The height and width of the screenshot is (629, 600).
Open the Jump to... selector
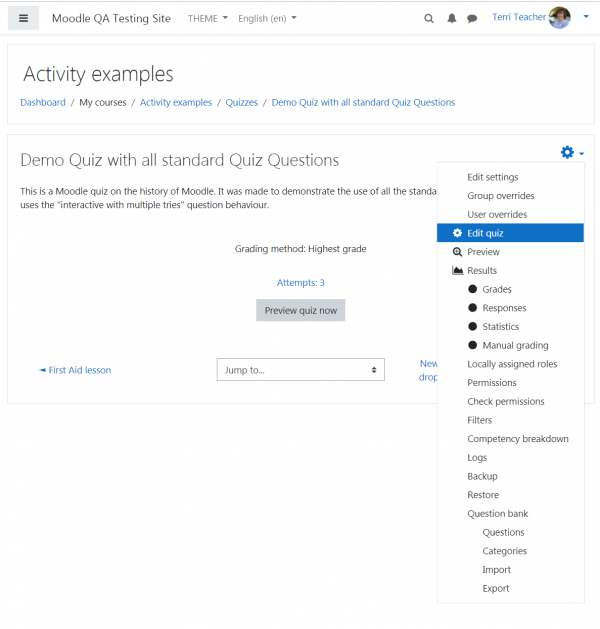[301, 369]
